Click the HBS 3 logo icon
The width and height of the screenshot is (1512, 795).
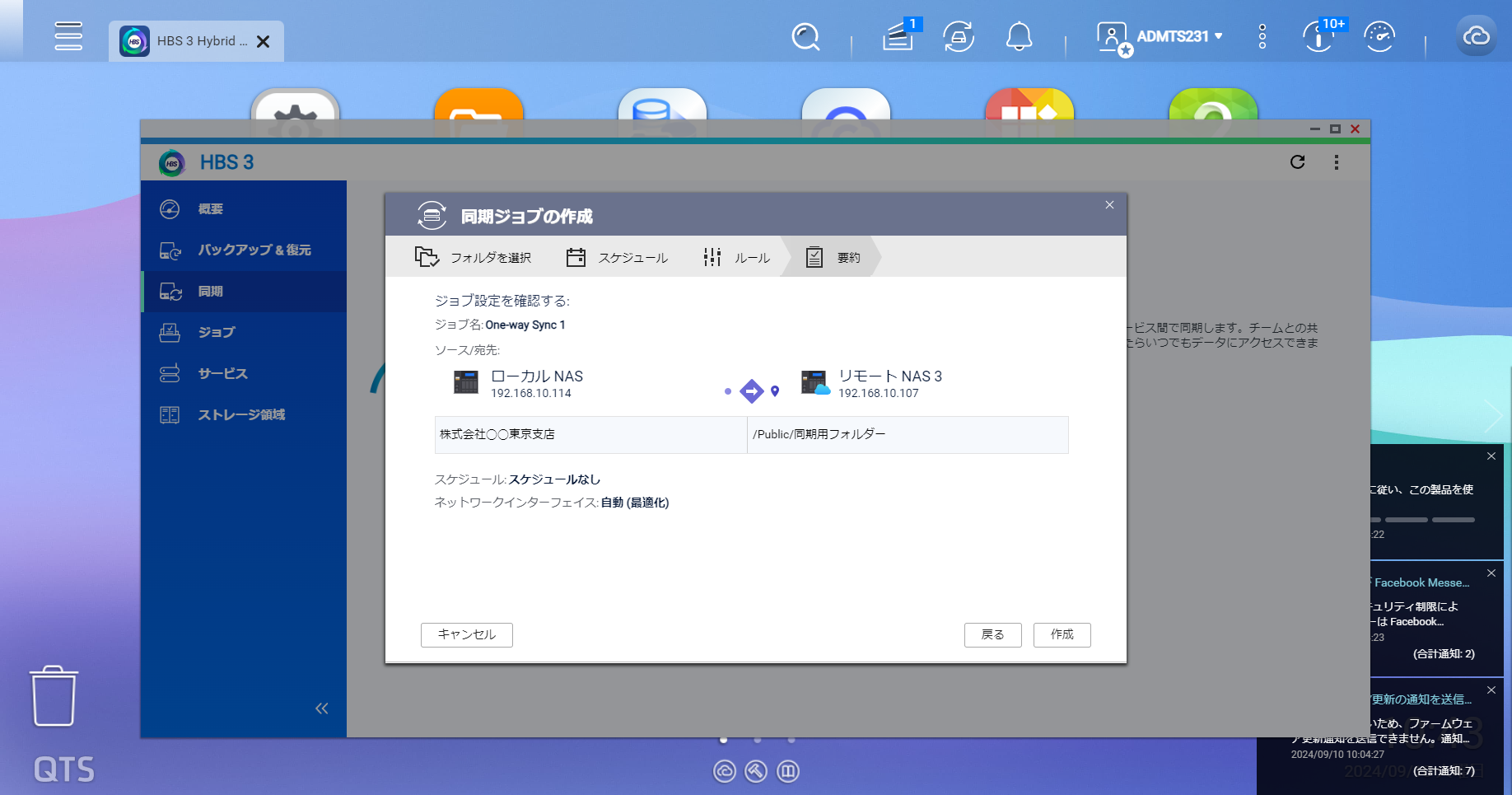click(172, 163)
